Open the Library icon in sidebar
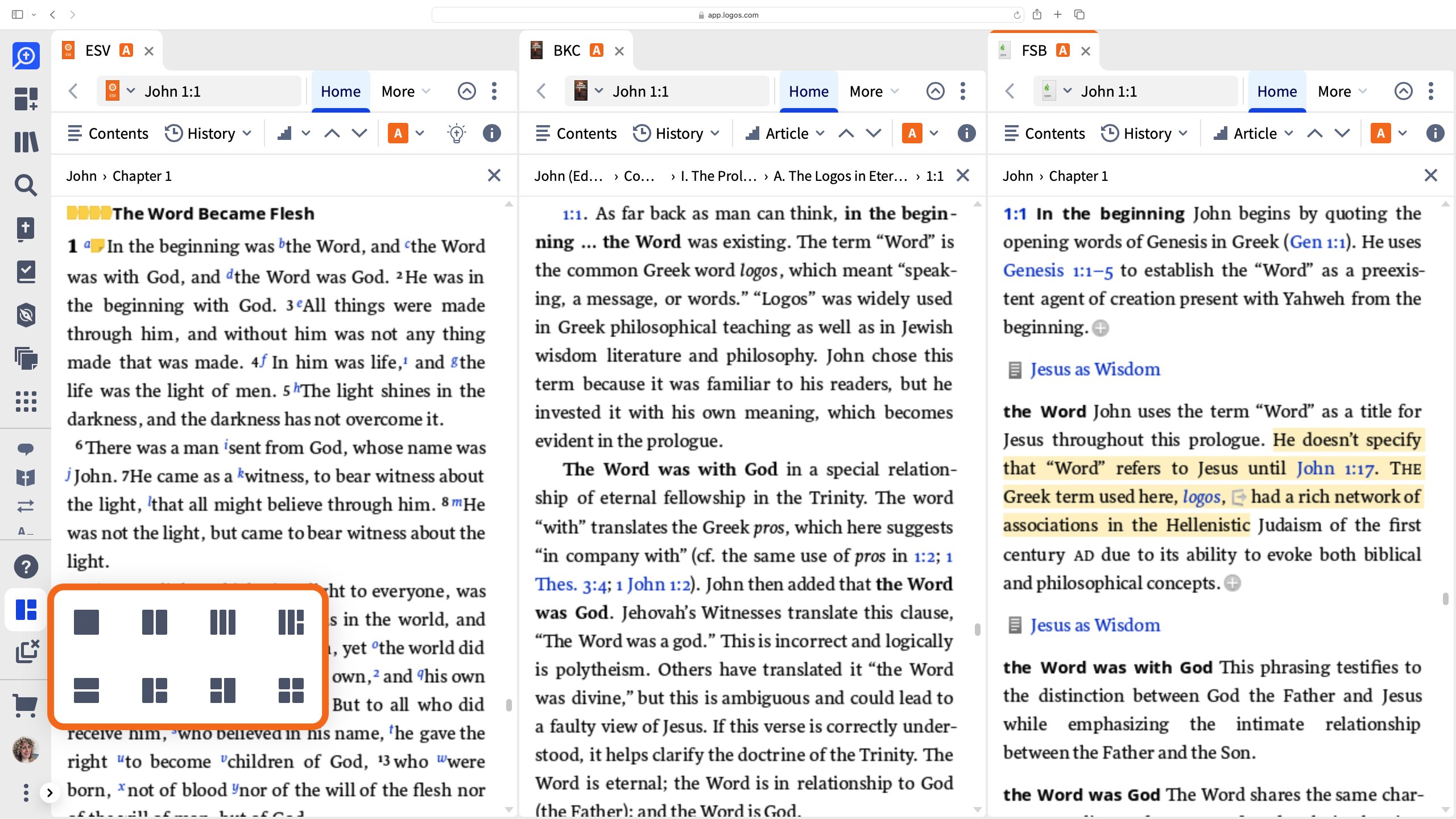This screenshot has height=819, width=1456. [26, 142]
